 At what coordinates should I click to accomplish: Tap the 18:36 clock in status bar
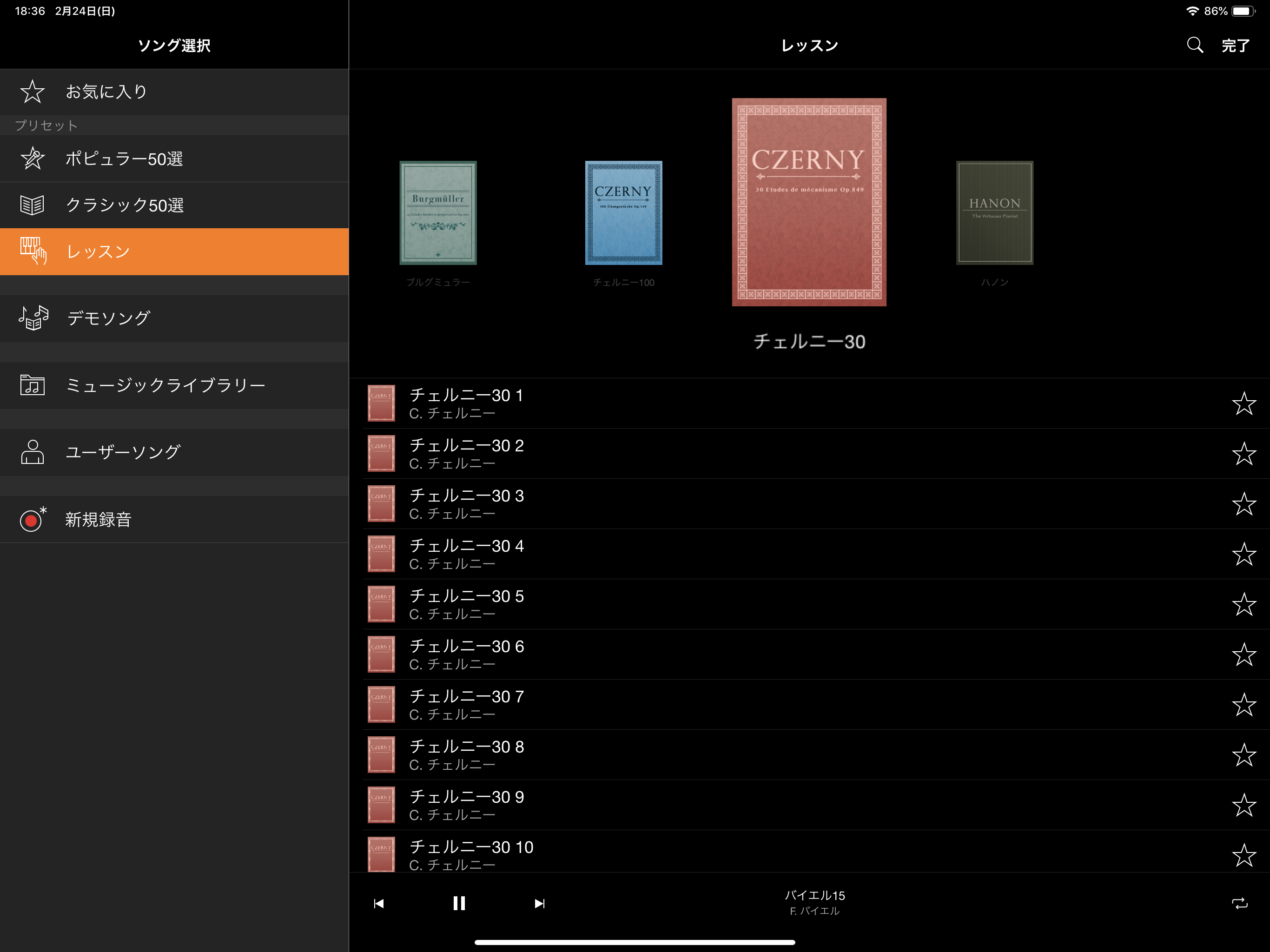(x=30, y=11)
